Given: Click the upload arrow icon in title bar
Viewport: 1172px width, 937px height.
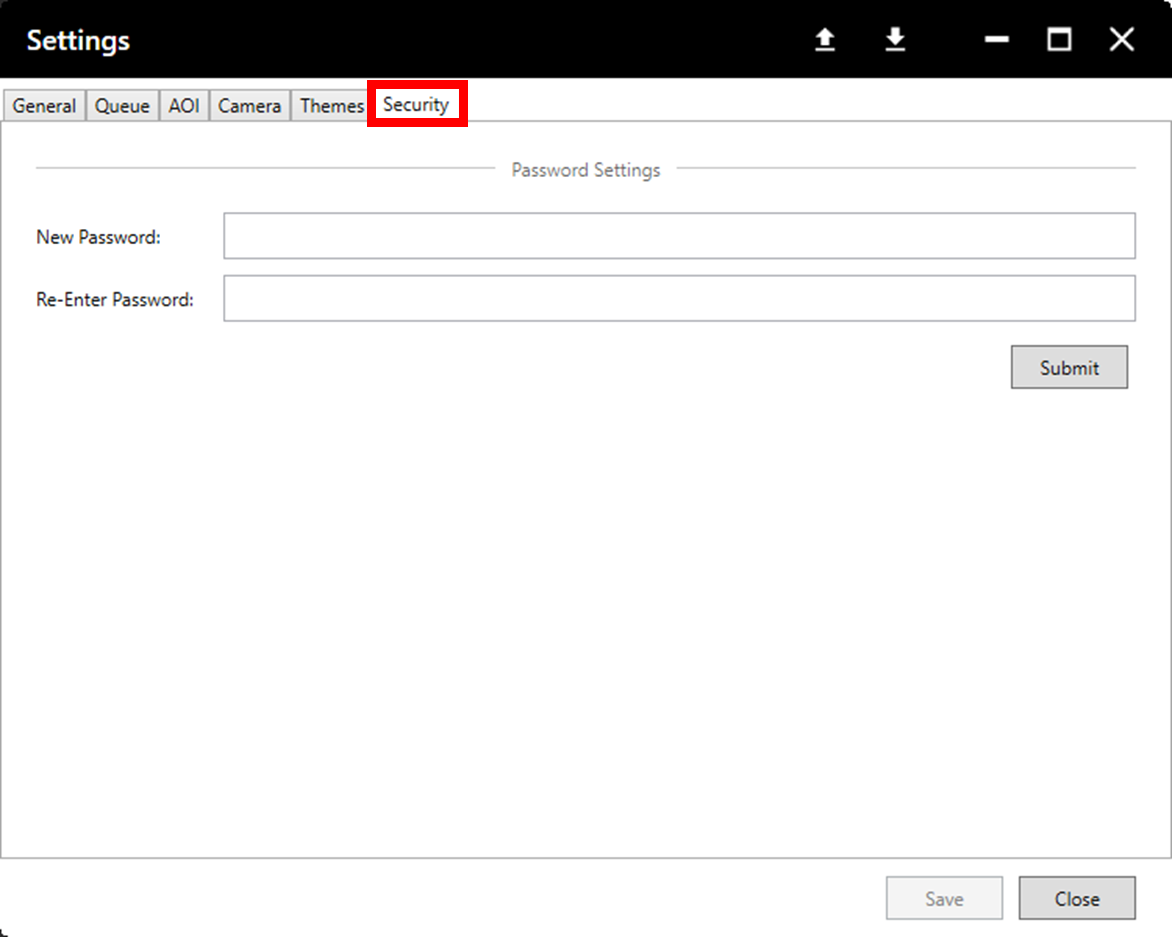Looking at the screenshot, I should click(824, 40).
